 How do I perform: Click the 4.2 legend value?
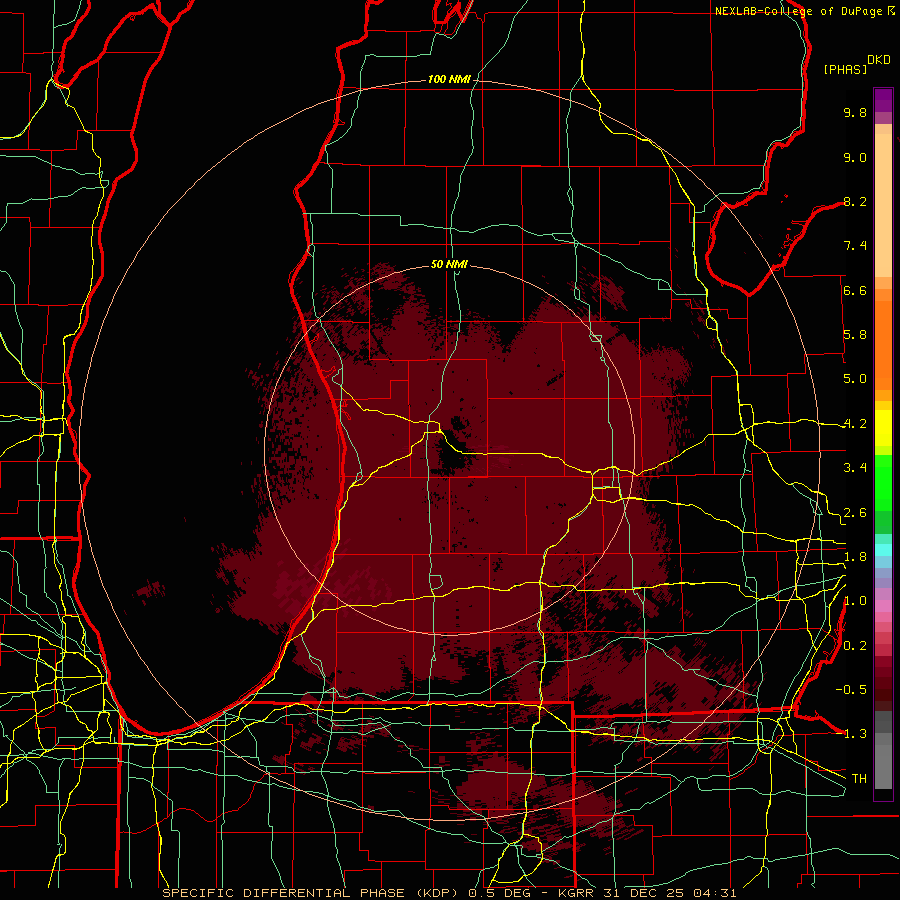[855, 424]
